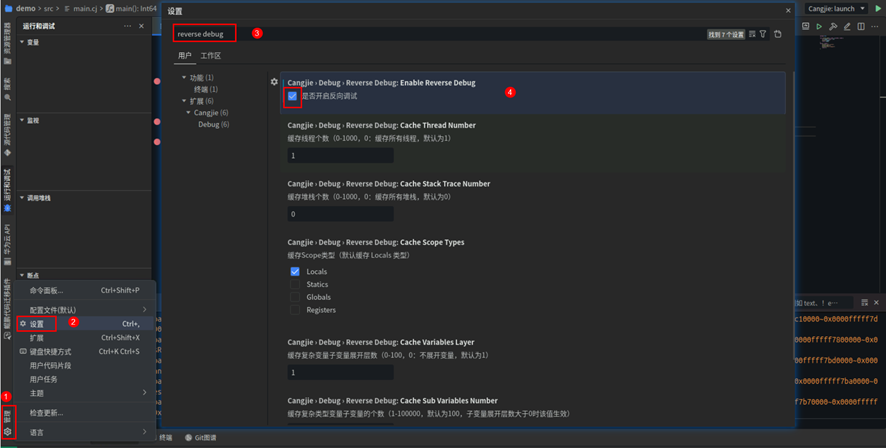Open the 资源管理器 explorer sidebar icon
Viewport: 886px width, 448px height.
pos(7,61)
